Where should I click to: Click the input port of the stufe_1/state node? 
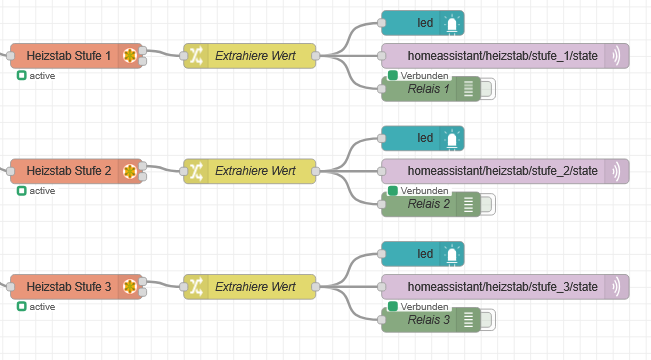(x=382, y=56)
